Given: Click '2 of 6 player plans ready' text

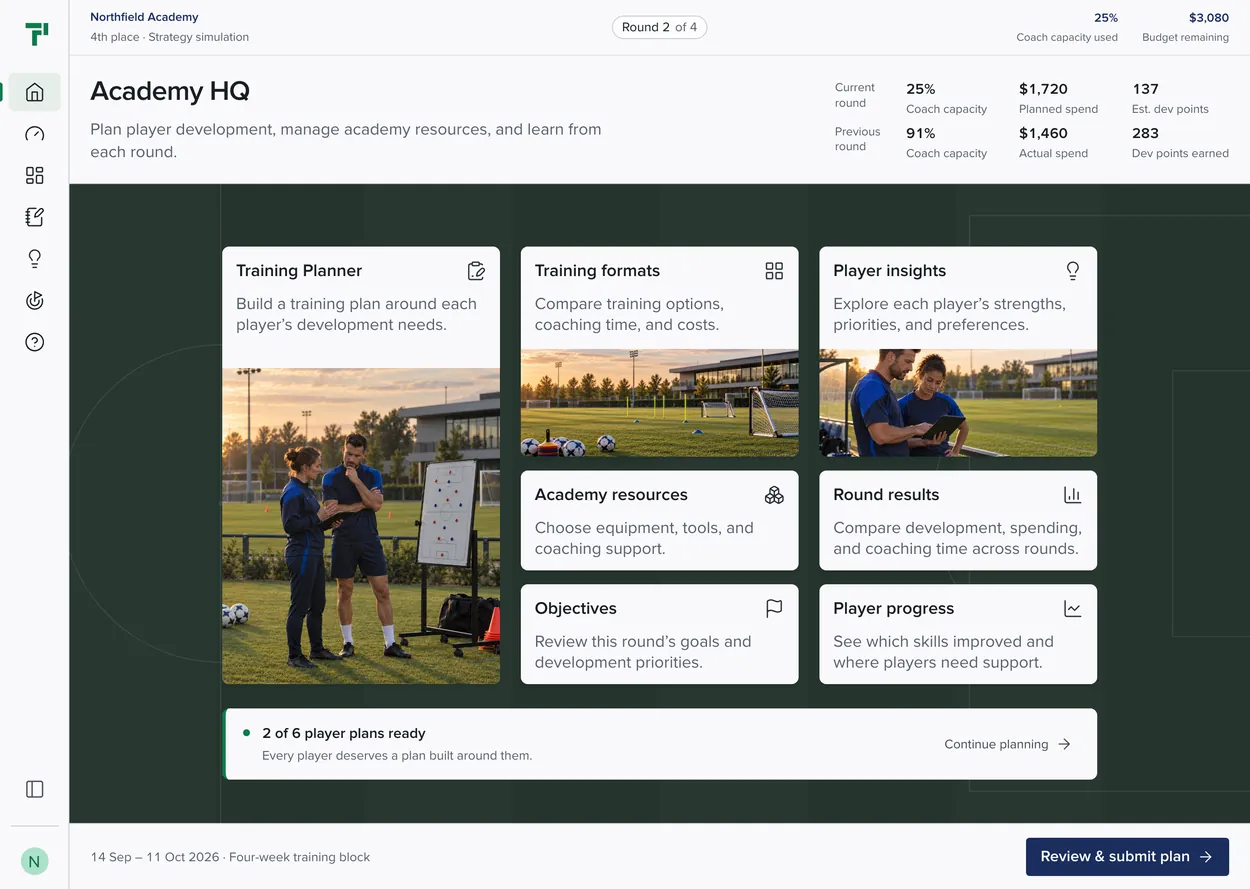Looking at the screenshot, I should 344,734.
